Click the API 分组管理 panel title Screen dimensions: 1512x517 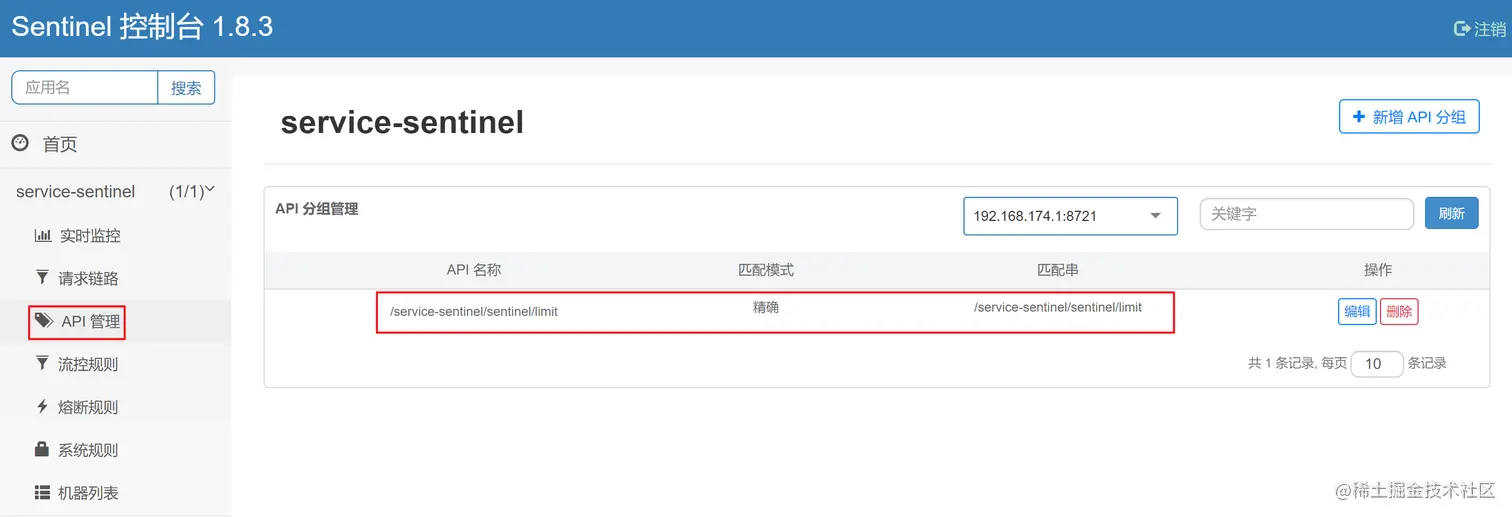coord(317,209)
